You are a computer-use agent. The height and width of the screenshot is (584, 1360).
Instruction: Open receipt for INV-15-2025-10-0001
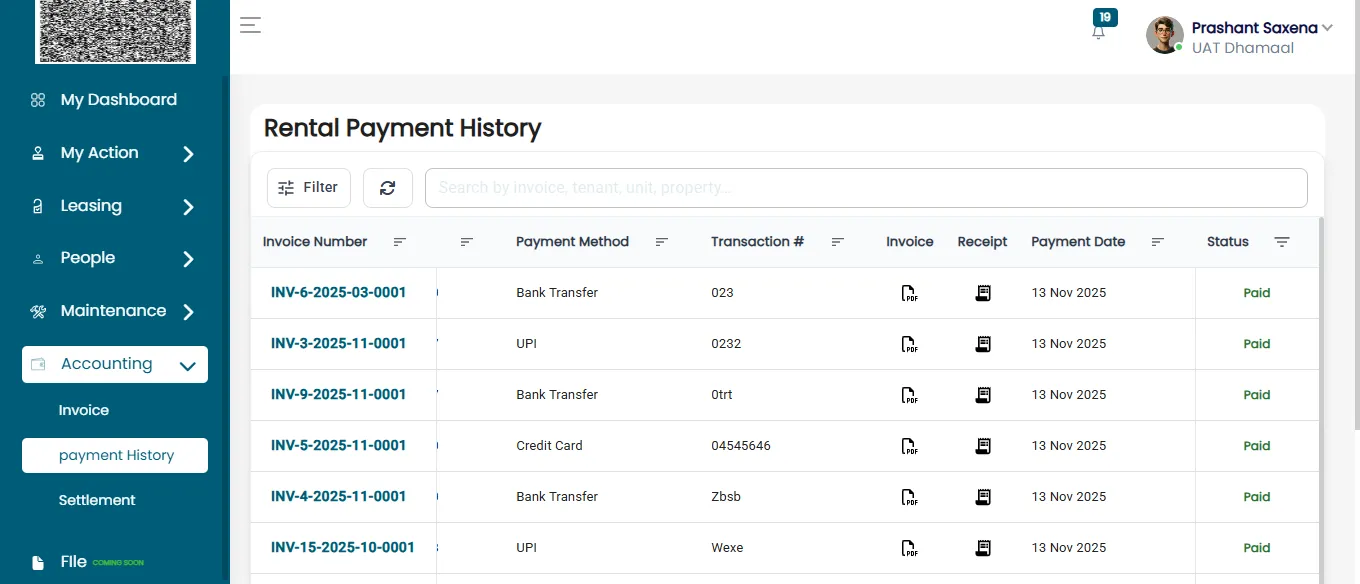(x=983, y=548)
